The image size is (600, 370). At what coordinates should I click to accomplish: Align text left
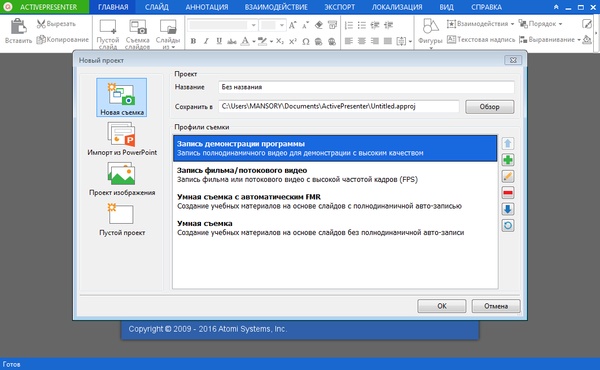tap(349, 41)
